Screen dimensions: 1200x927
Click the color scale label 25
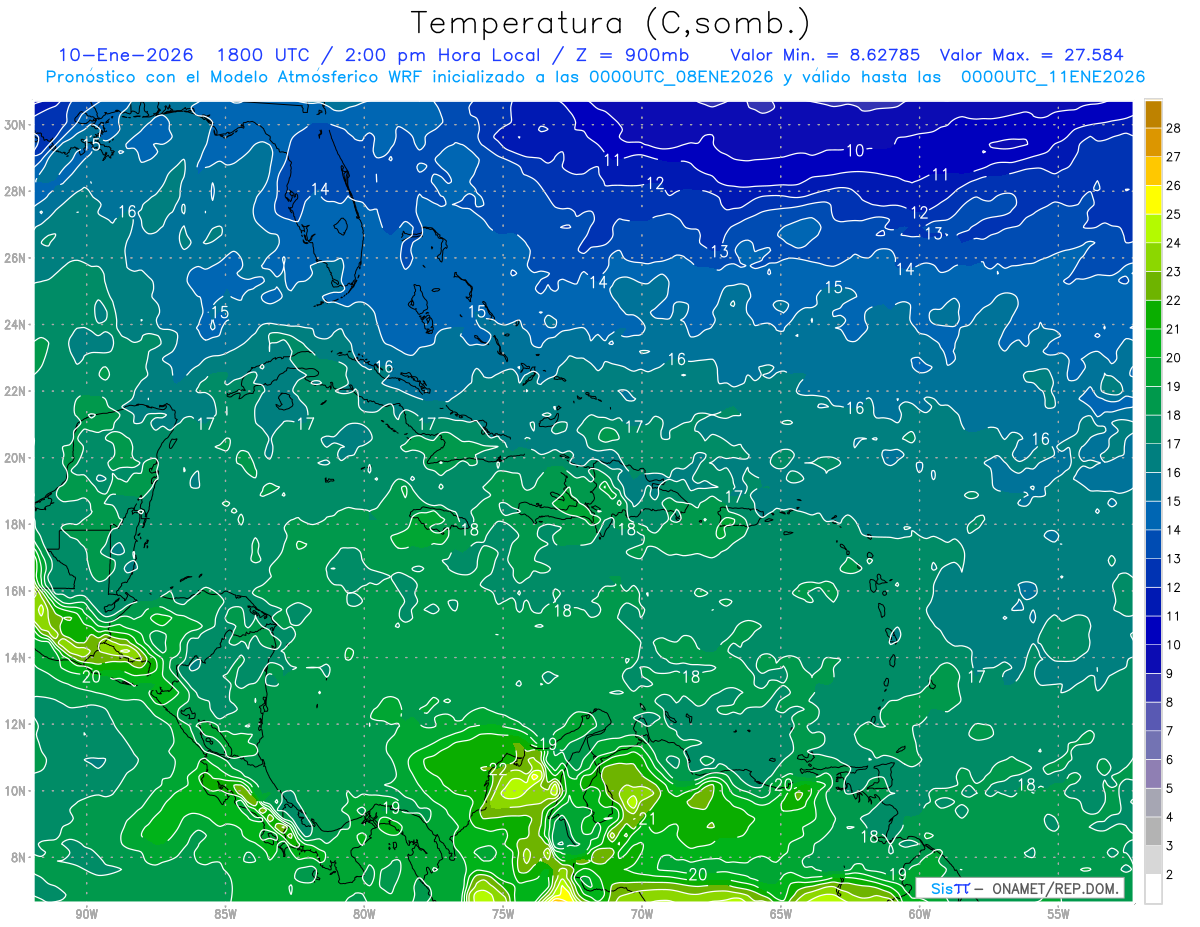[1174, 214]
